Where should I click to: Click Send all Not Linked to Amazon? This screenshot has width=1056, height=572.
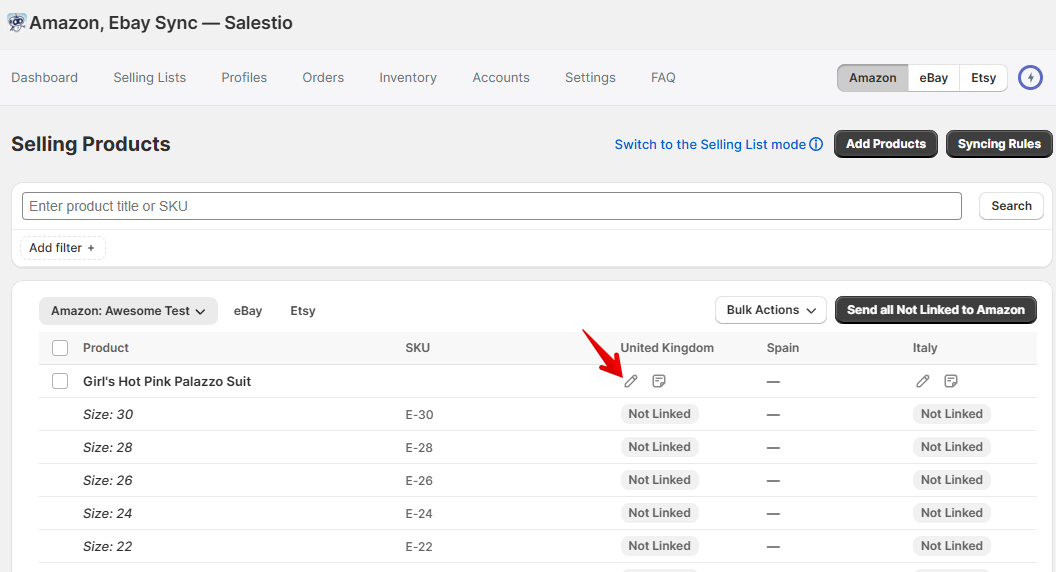[x=935, y=310]
